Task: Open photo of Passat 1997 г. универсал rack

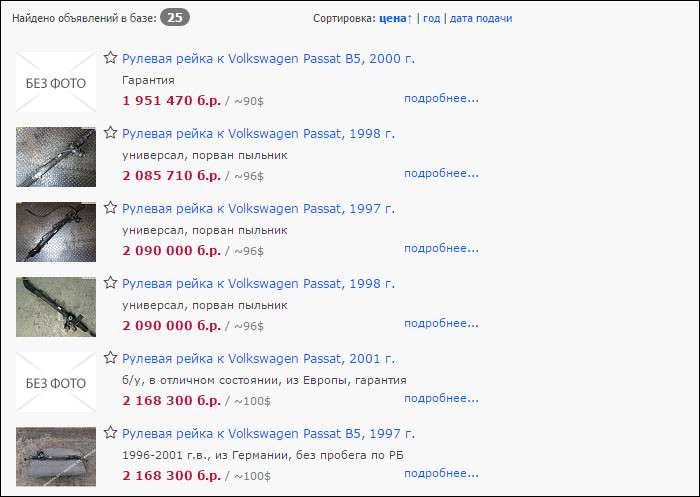Action: pyautogui.click(x=56, y=232)
